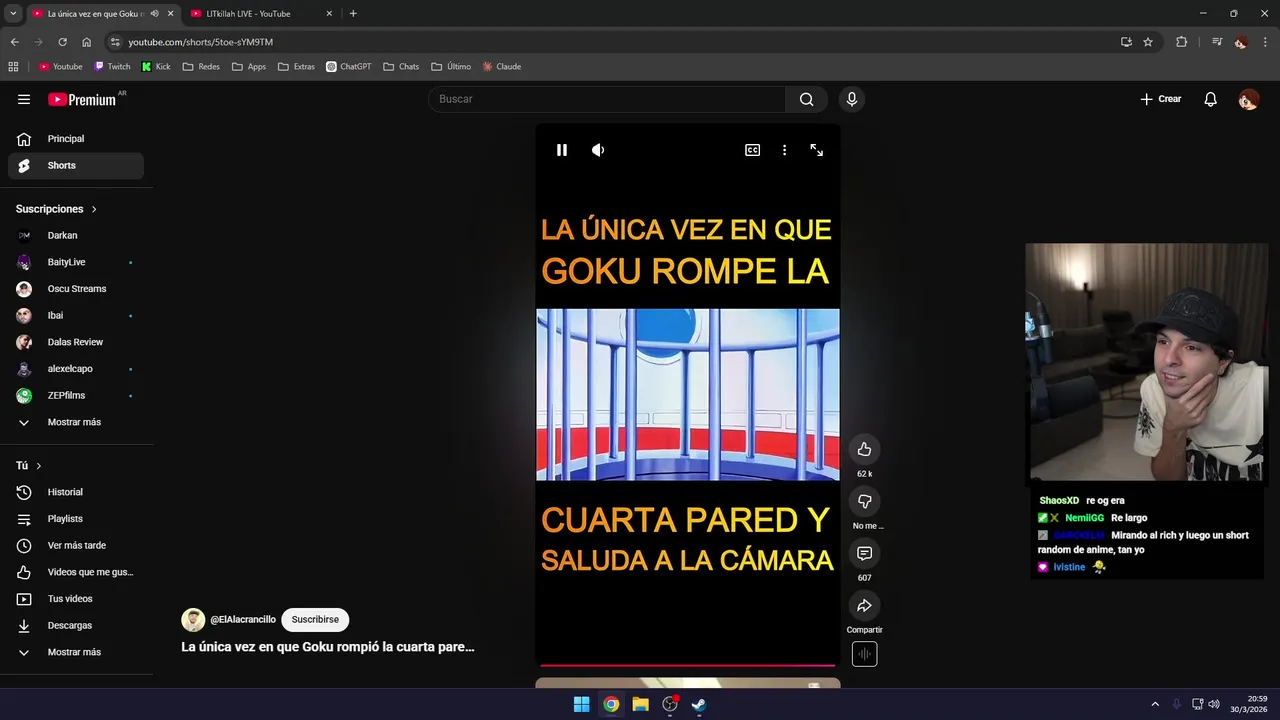
Task: Open the Short's title description text
Action: (327, 647)
